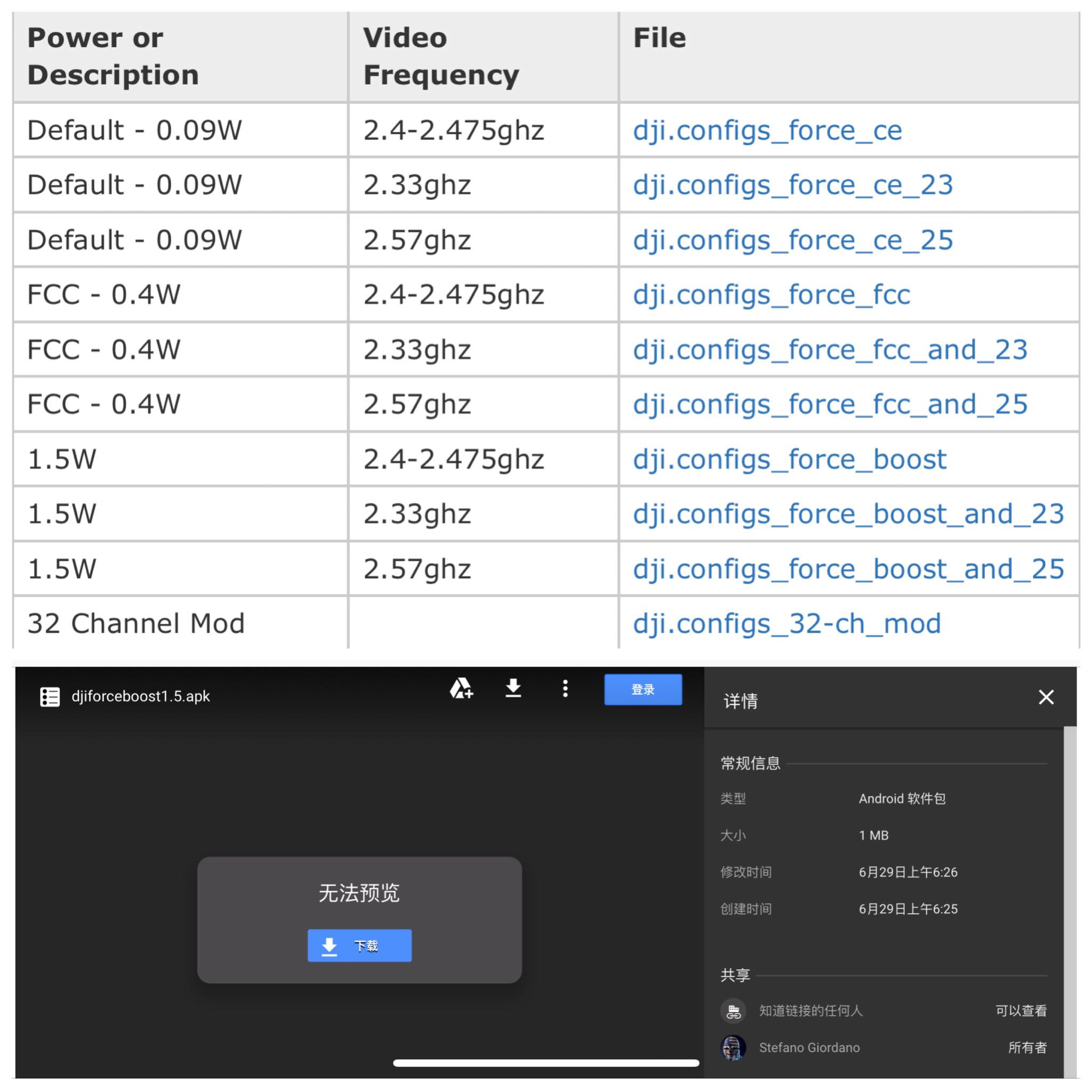Click the '无法预览' no-preview message
The width and height of the screenshot is (1092, 1092).
coord(359,893)
